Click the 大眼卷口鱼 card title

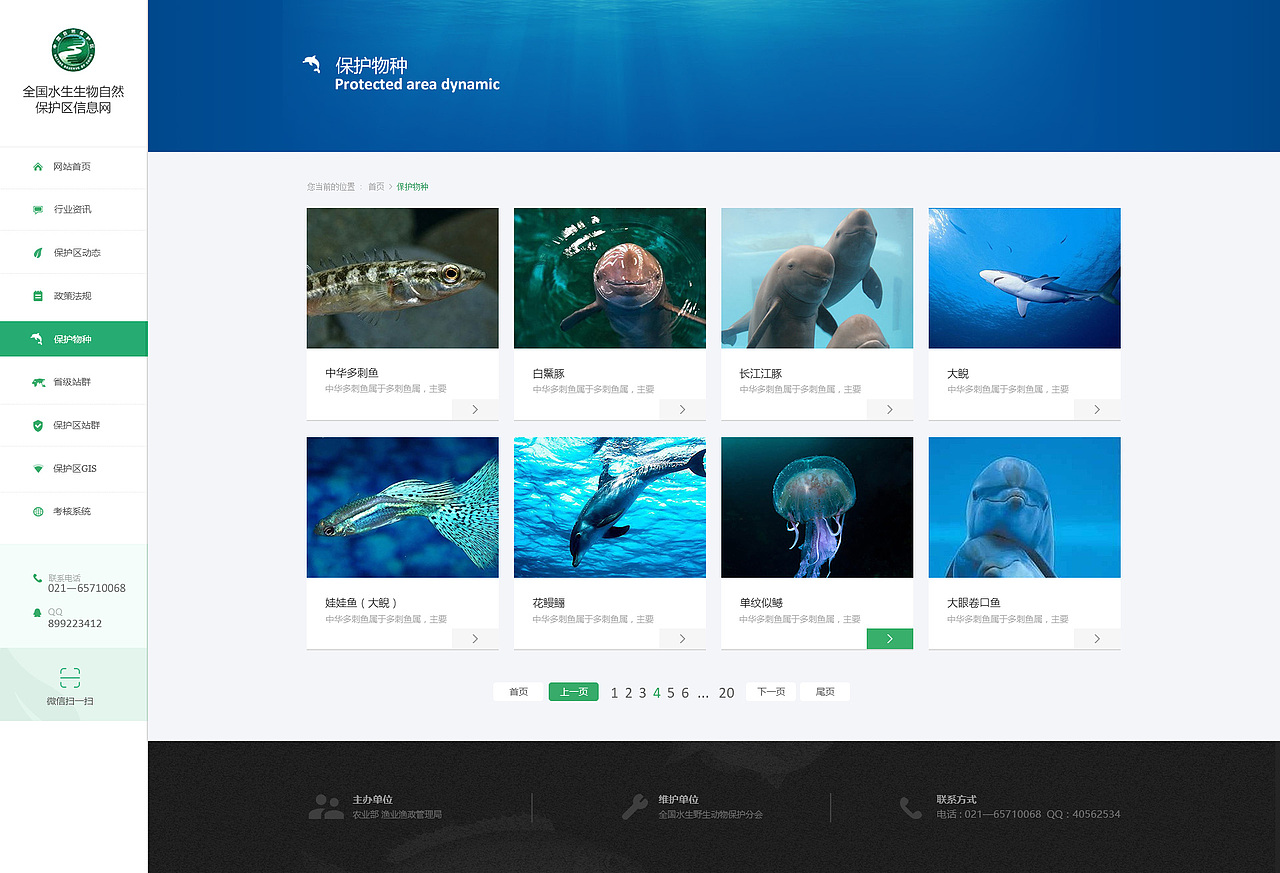pos(974,603)
